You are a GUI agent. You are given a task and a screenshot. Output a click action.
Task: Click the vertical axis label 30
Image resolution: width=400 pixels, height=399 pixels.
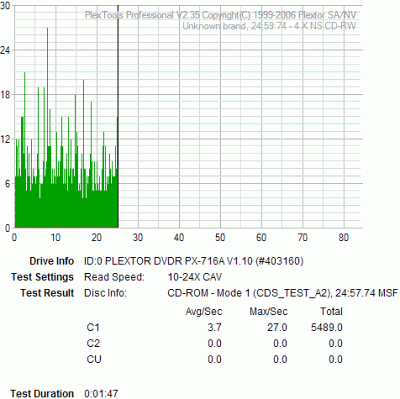tap(5, 5)
